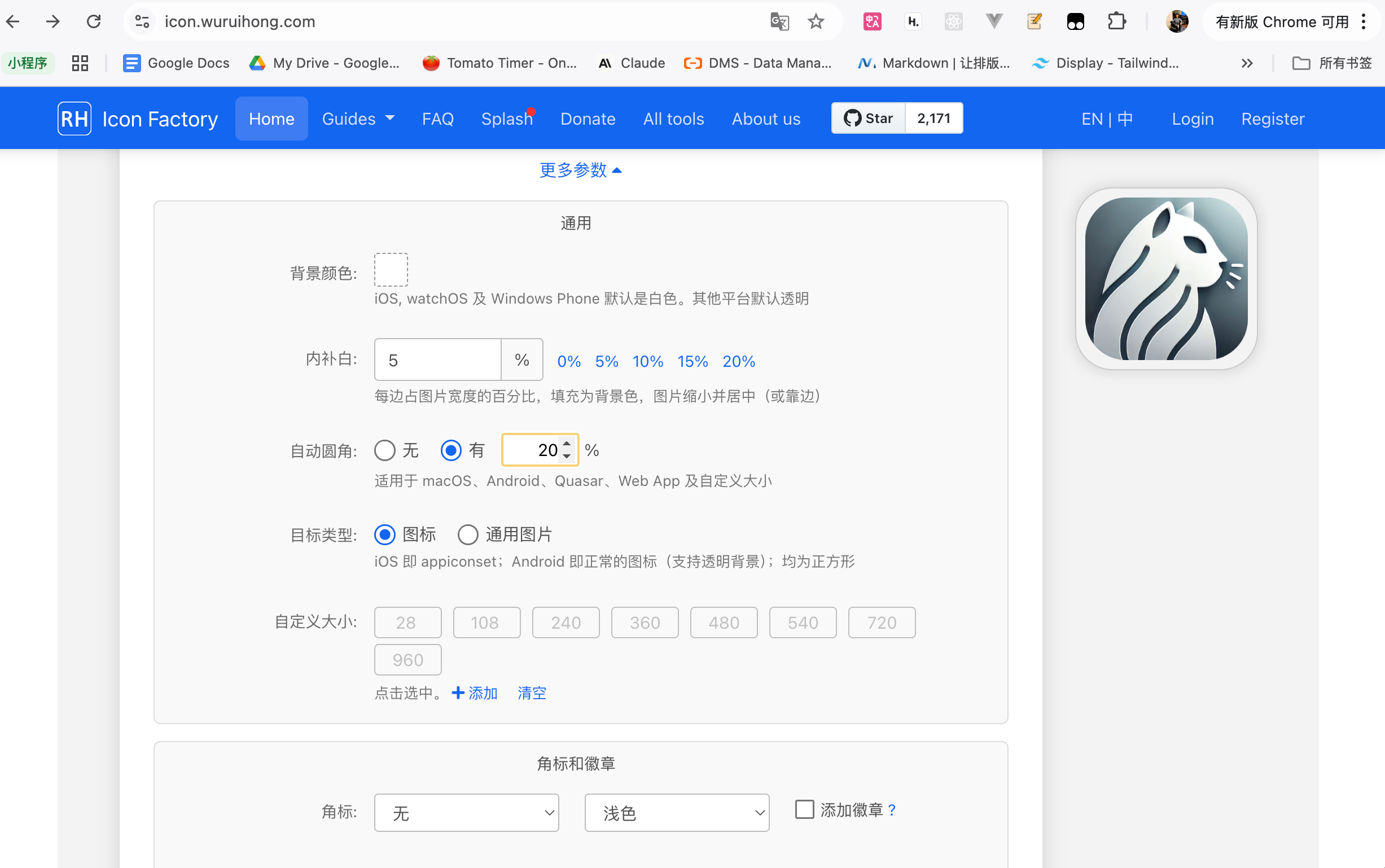Open the Chrome three-dot menu
This screenshot has width=1385, height=868.
coord(1363,22)
